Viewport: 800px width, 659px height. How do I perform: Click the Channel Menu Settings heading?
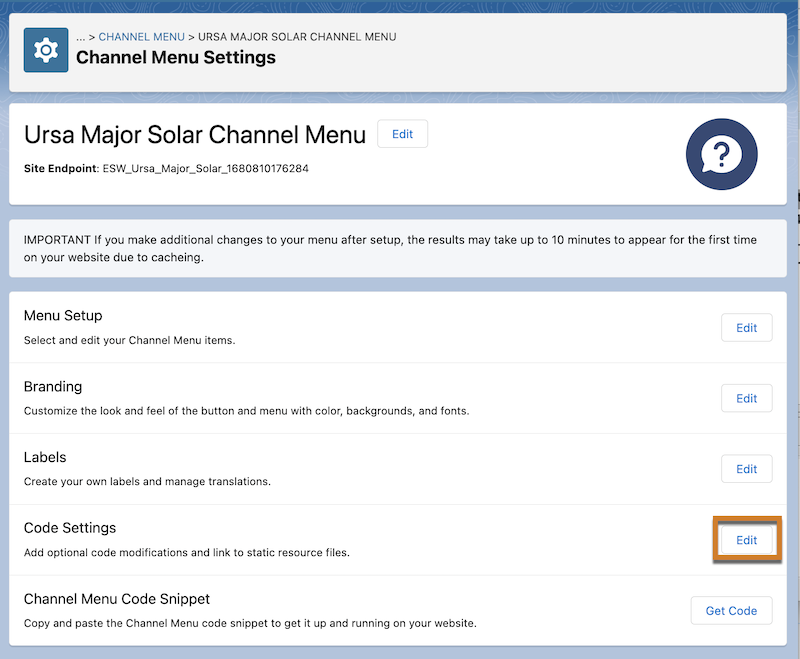(x=176, y=57)
